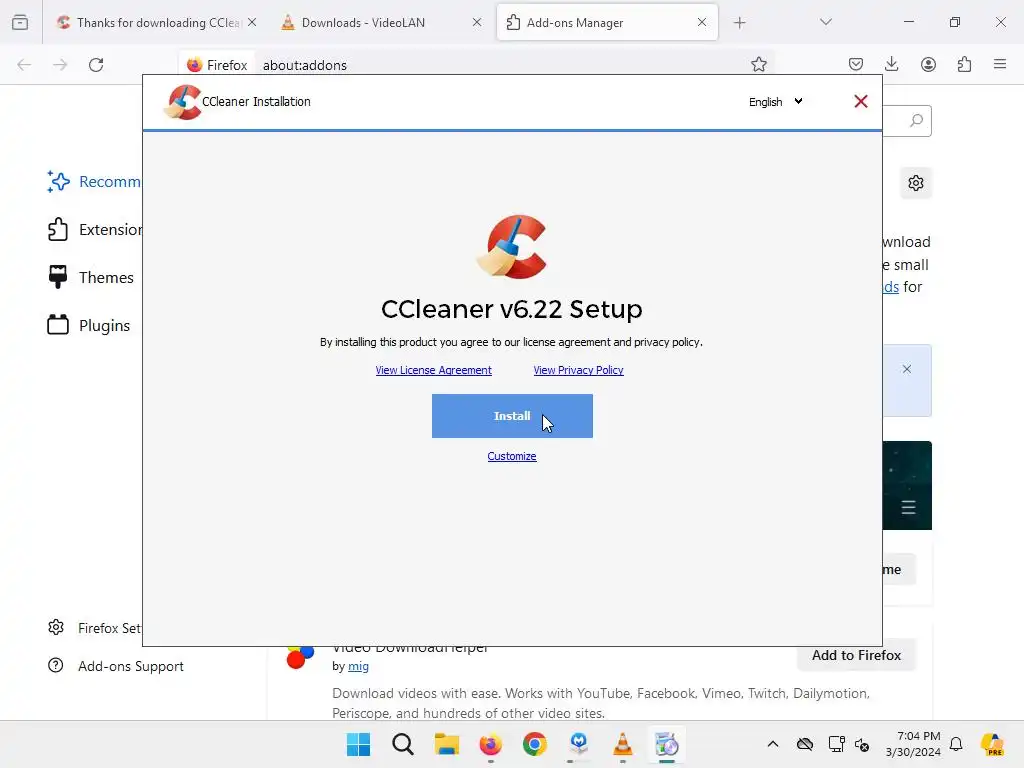
Task: Click Add to Firefox for Video DownloadHelper
Action: click(856, 655)
